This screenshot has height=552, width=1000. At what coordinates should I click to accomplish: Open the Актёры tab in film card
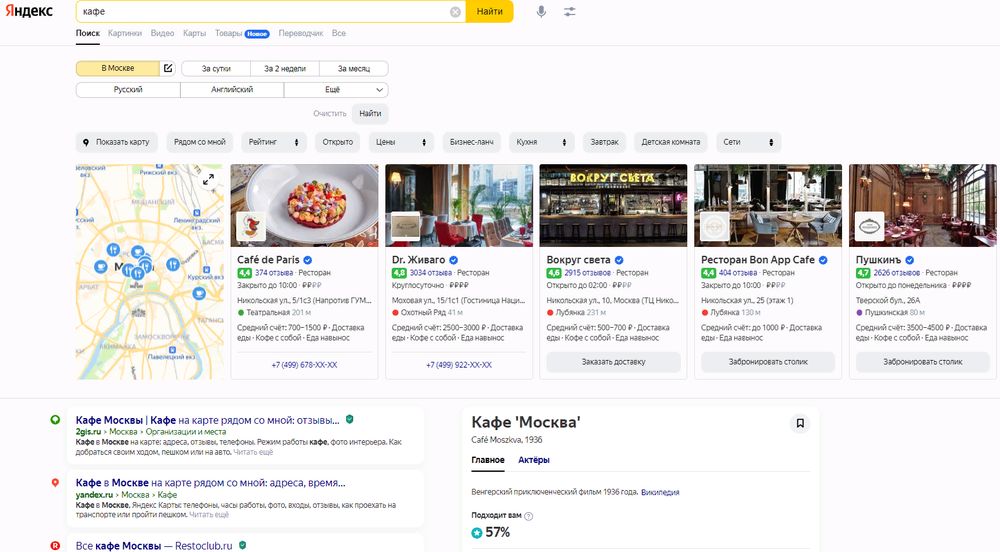(534, 460)
